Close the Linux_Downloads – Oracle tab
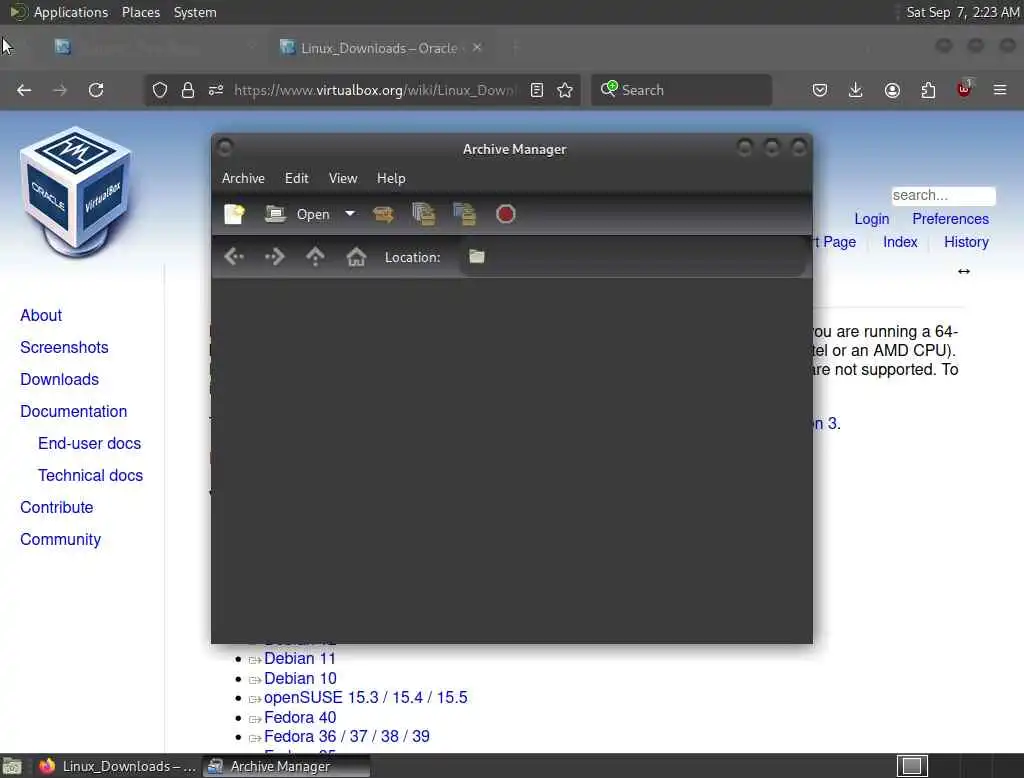This screenshot has height=778, width=1024. point(477,48)
